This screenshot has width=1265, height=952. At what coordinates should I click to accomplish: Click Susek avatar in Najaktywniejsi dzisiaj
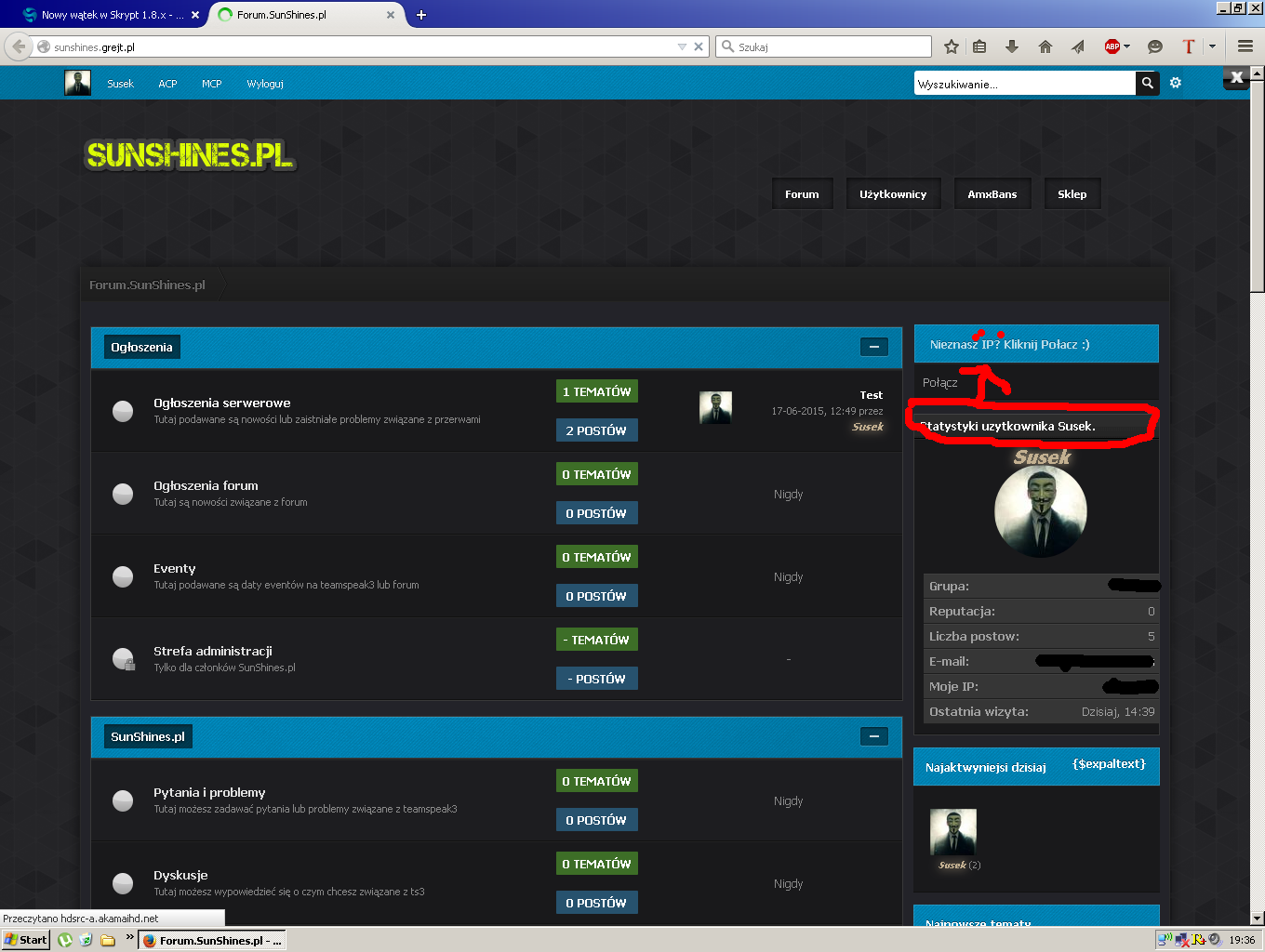[953, 832]
